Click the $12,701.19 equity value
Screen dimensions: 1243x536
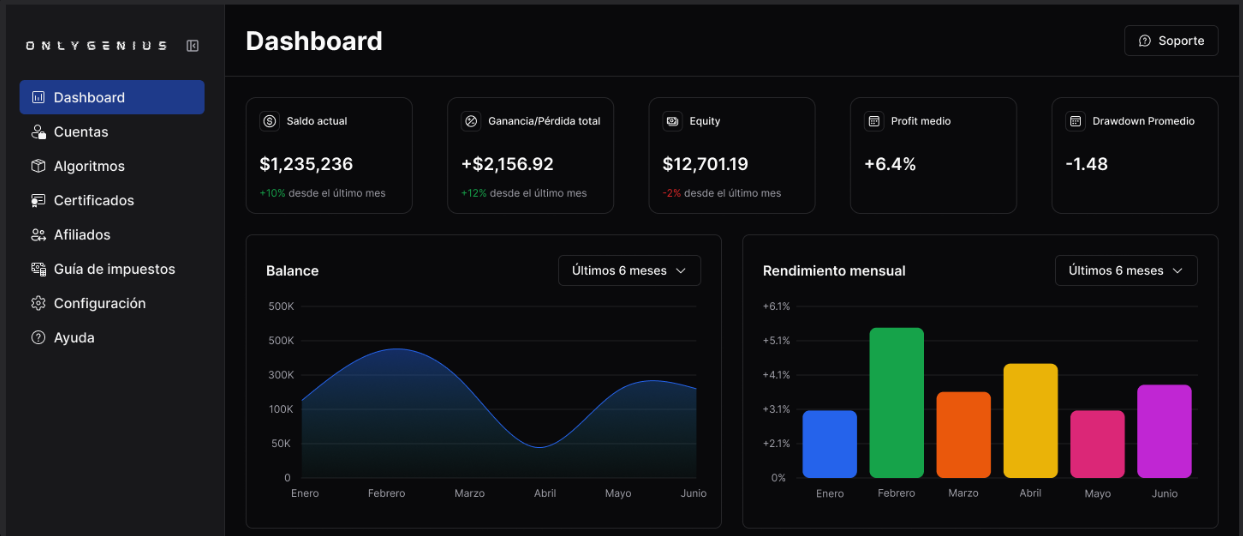click(x=705, y=164)
